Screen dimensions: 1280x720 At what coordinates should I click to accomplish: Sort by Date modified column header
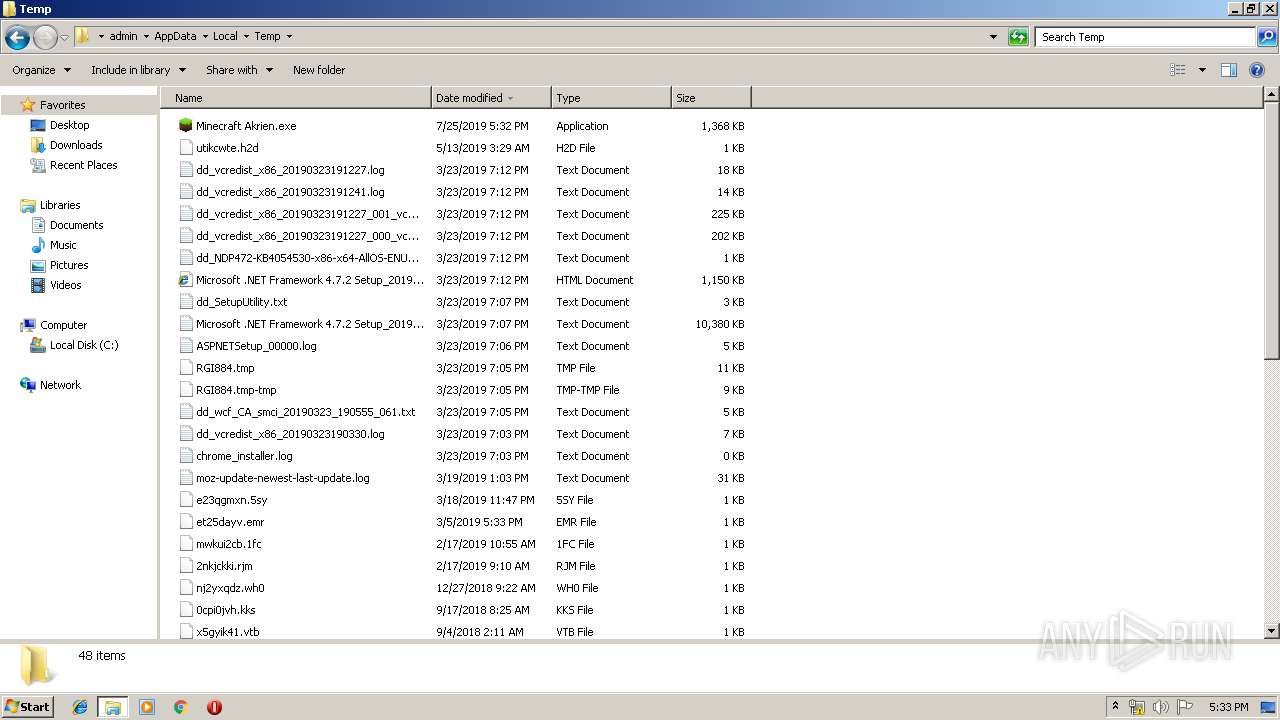(491, 98)
